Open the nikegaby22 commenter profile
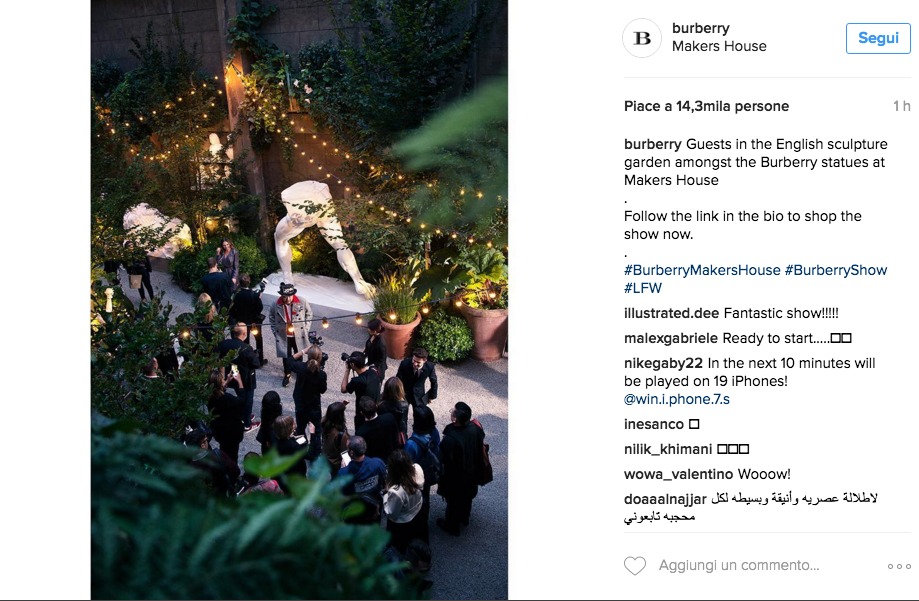Screen dimensions: 919x601 [x=663, y=364]
